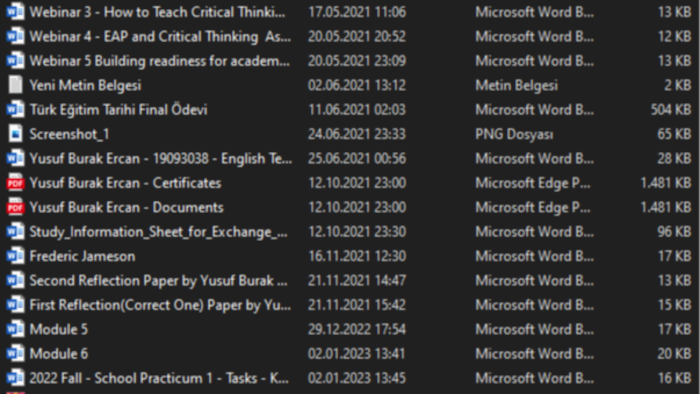Select Yusuf Burak Ercan - Certificates name
The height and width of the screenshot is (394, 700).
pos(125,183)
